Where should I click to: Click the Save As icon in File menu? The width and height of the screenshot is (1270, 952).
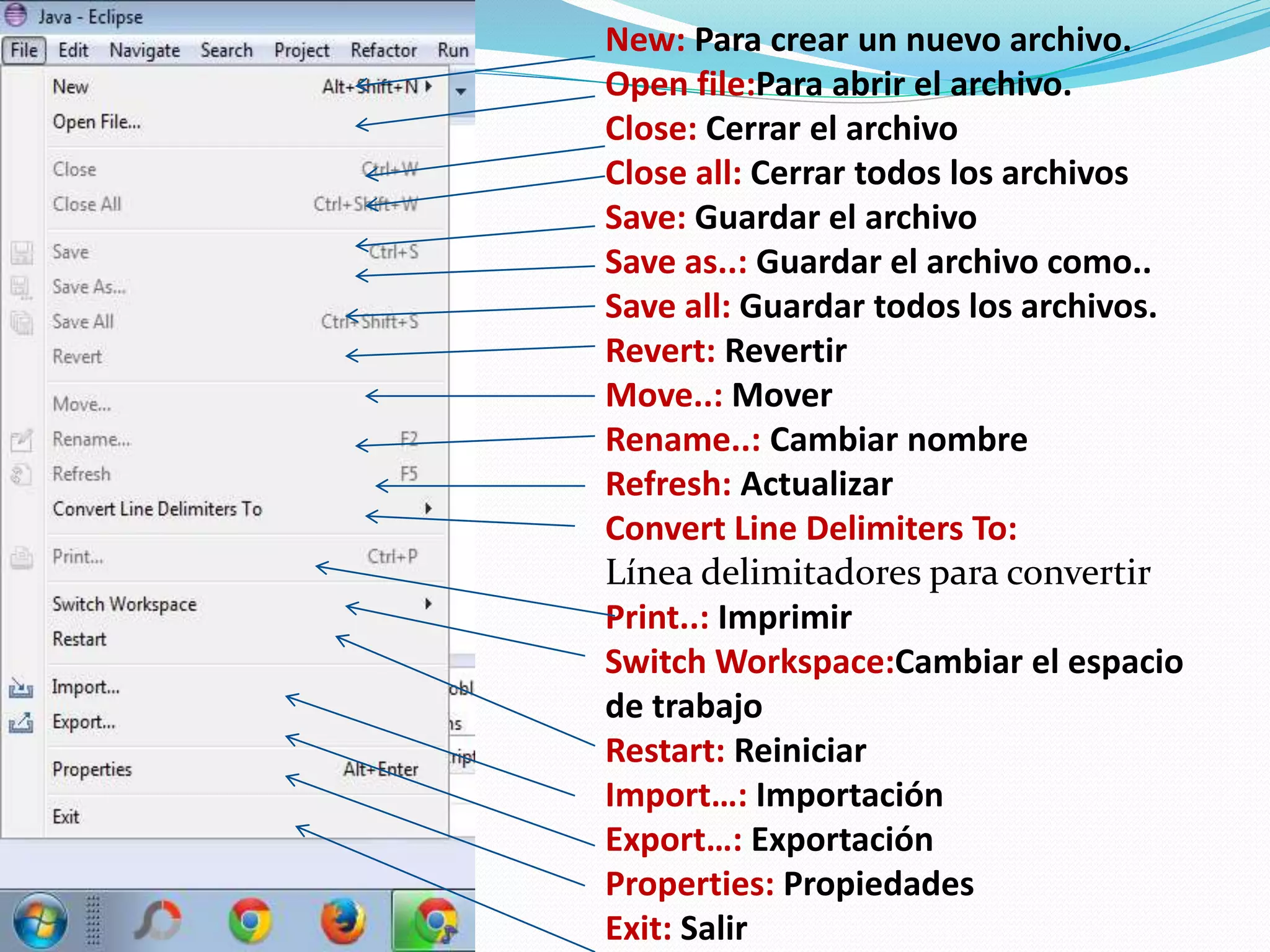22,288
